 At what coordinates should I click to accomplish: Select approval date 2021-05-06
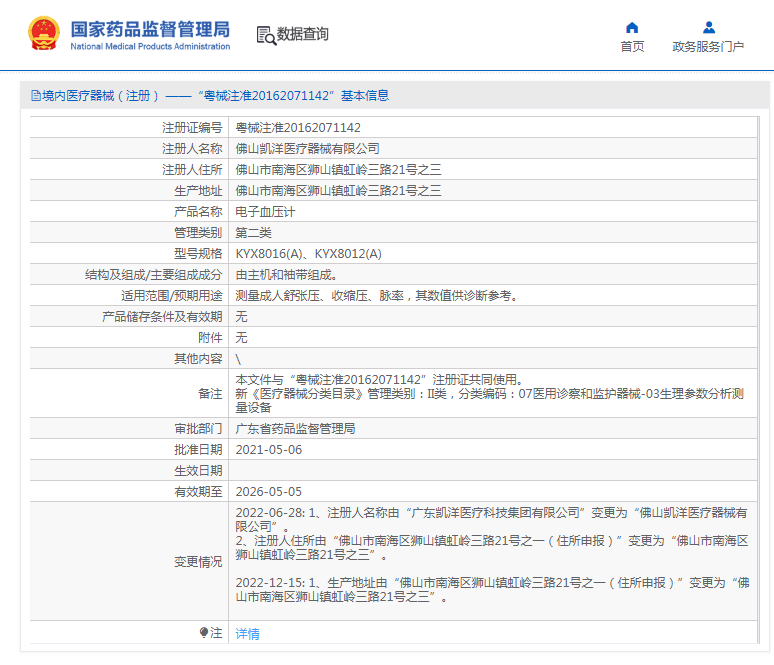point(269,450)
